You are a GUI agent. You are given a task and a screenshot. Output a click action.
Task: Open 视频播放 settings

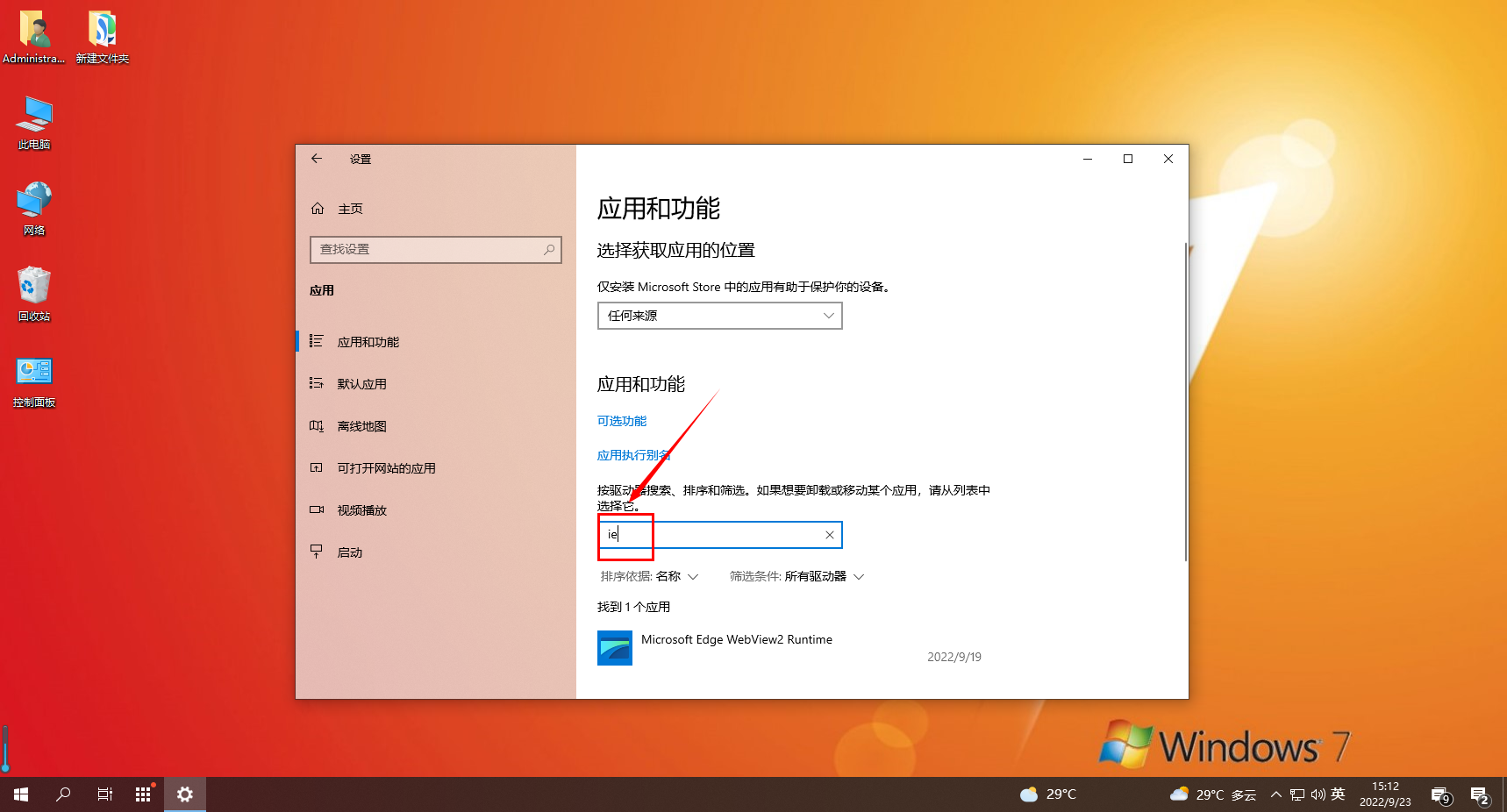361,509
